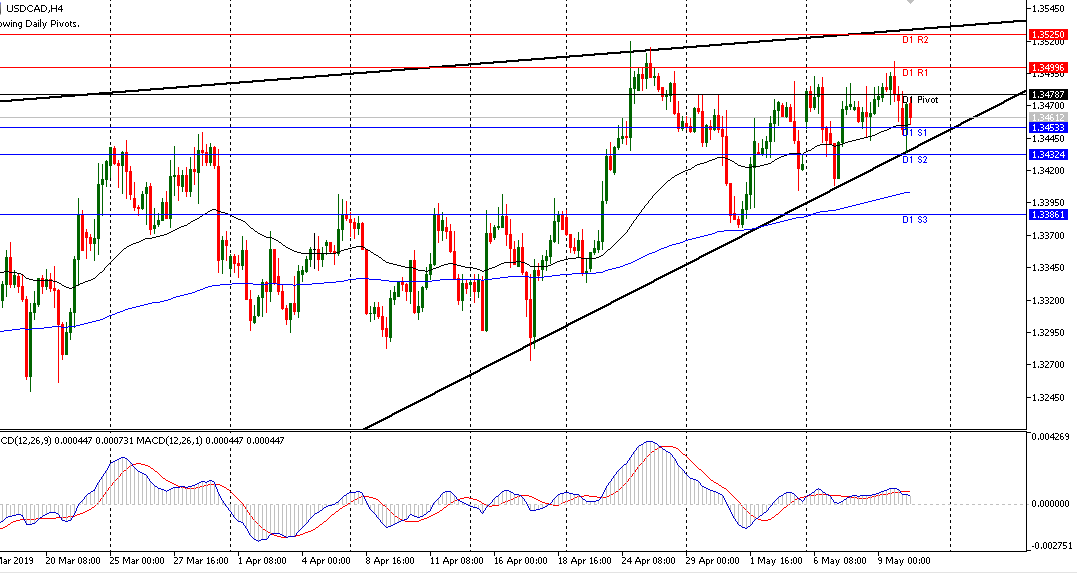The width and height of the screenshot is (1077, 573).
Task: Select the D1 R1 resistance label
Action: 915,73
